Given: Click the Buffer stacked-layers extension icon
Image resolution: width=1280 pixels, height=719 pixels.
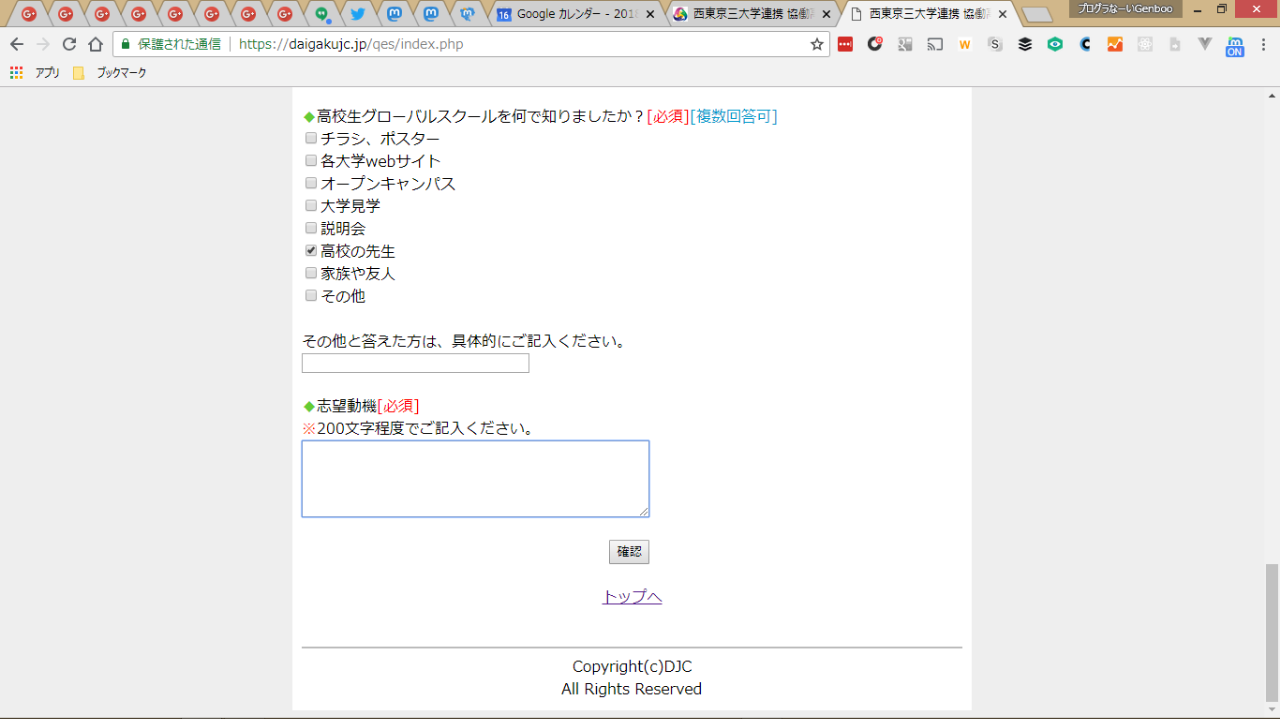Looking at the screenshot, I should 1025,44.
